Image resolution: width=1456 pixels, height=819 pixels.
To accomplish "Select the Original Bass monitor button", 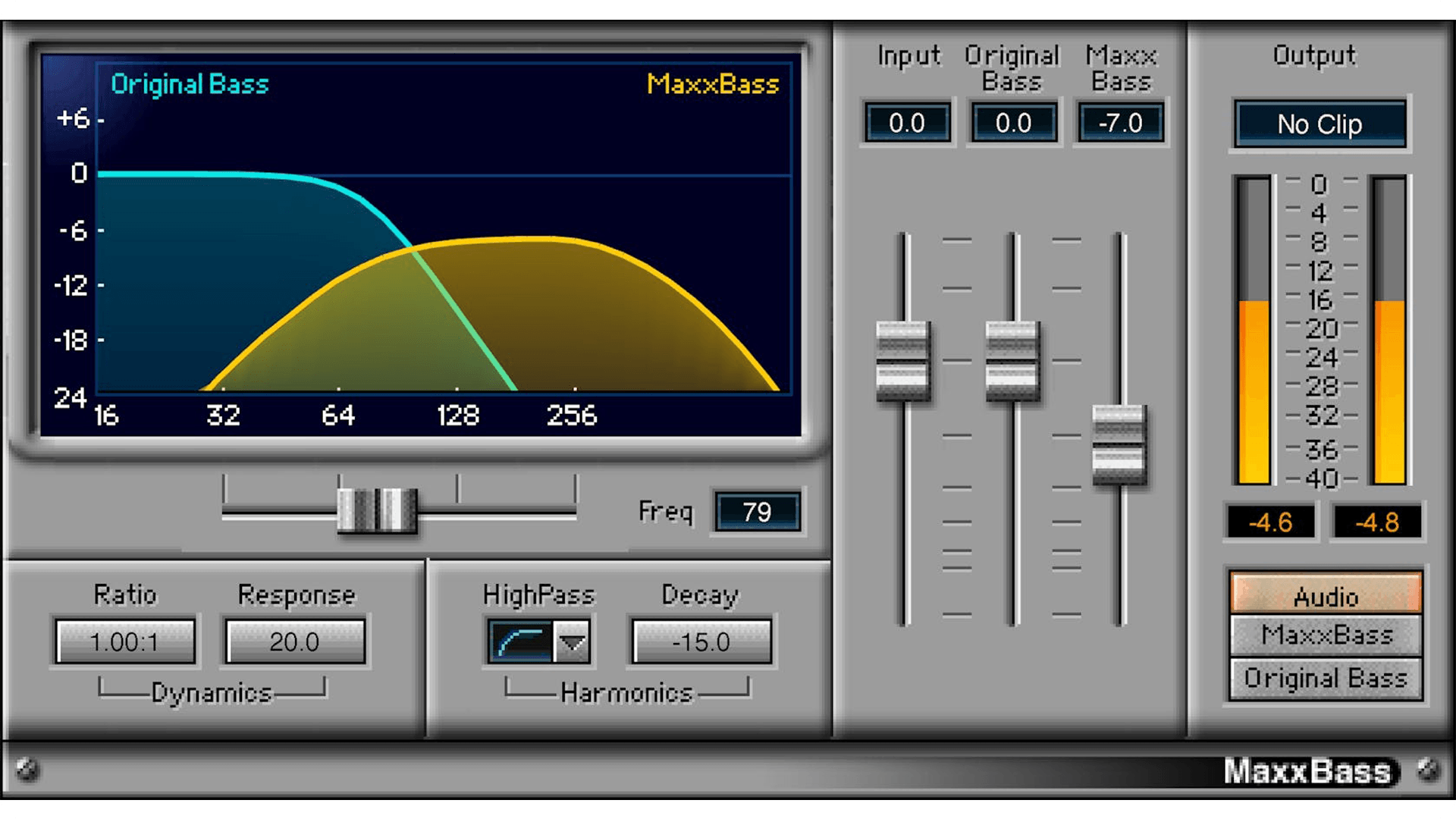I will [1326, 678].
